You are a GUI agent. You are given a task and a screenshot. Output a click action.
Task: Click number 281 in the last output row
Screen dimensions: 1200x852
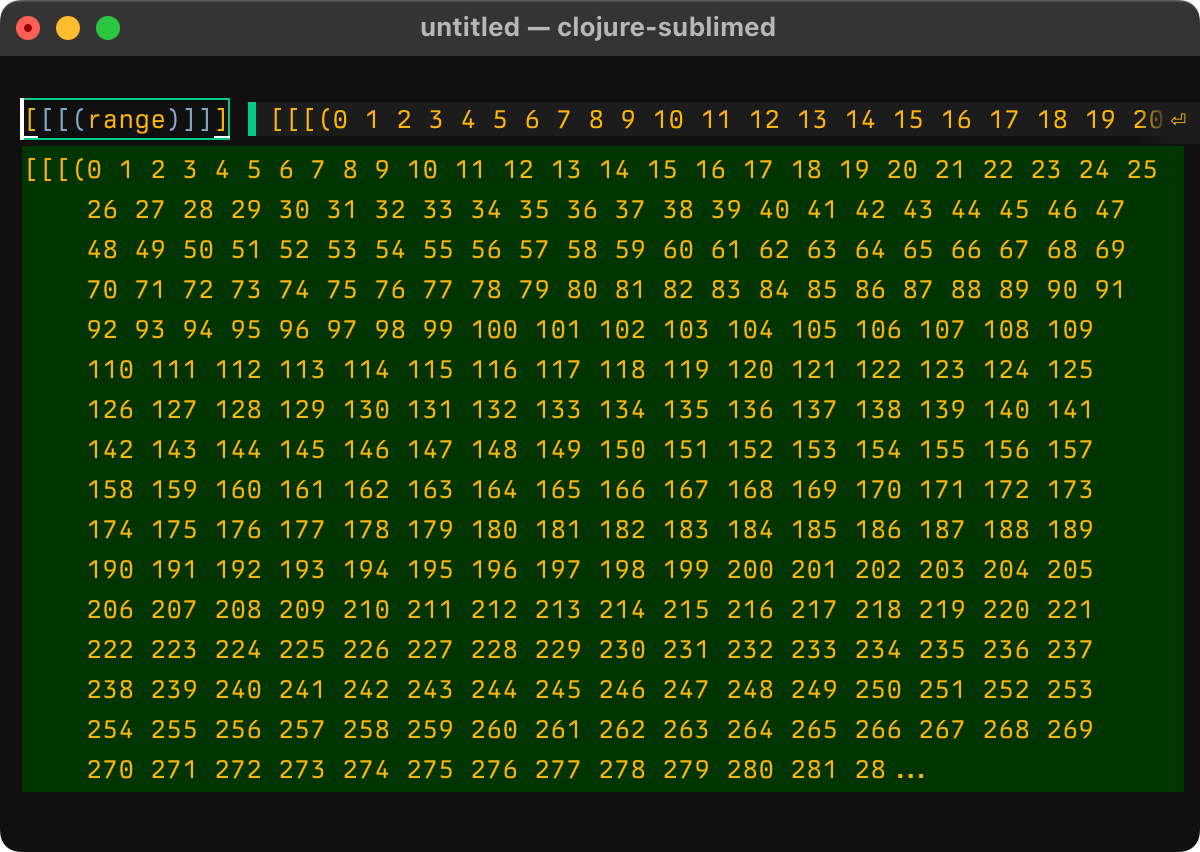click(814, 770)
